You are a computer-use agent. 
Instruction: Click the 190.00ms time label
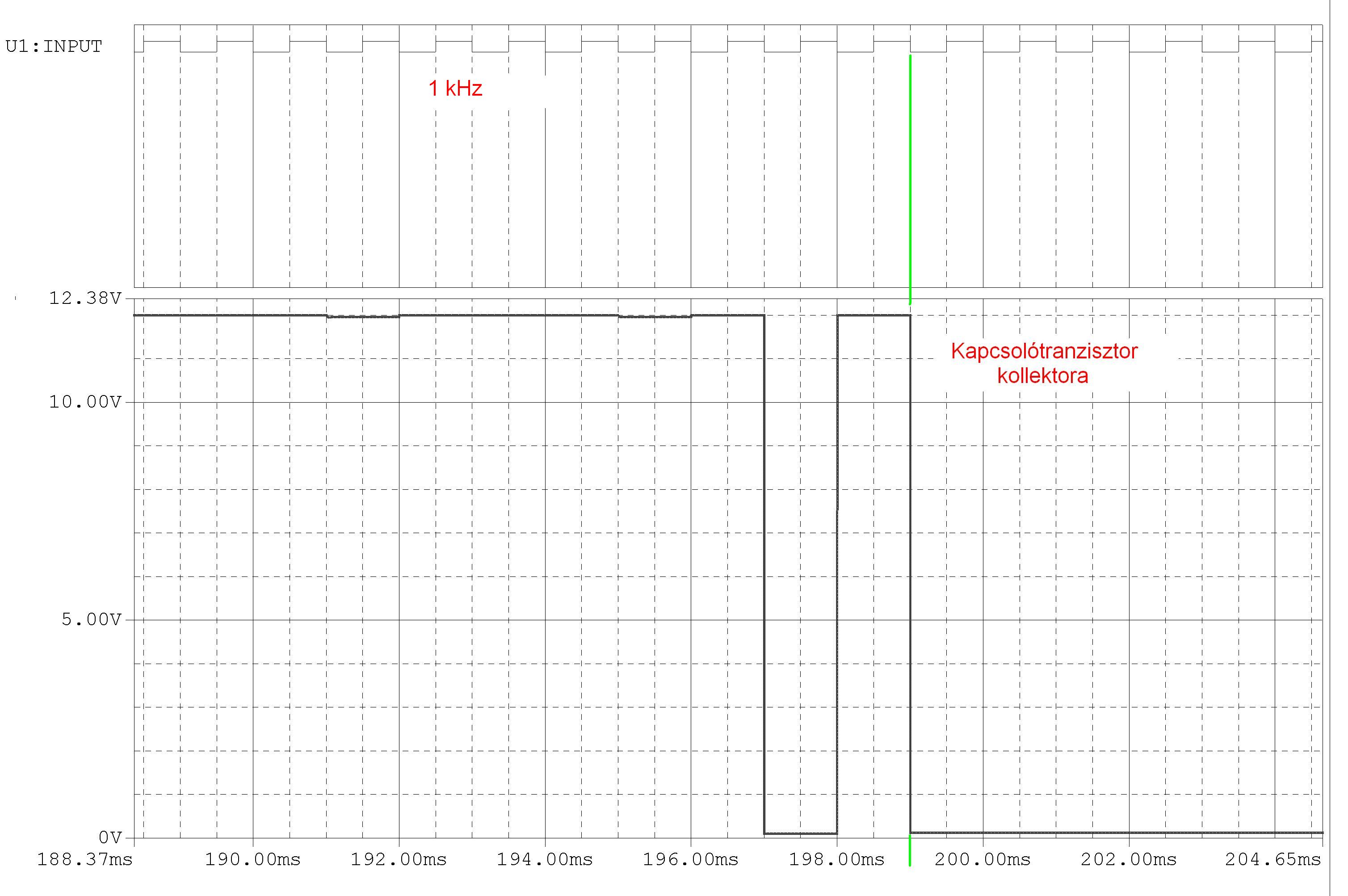(253, 859)
